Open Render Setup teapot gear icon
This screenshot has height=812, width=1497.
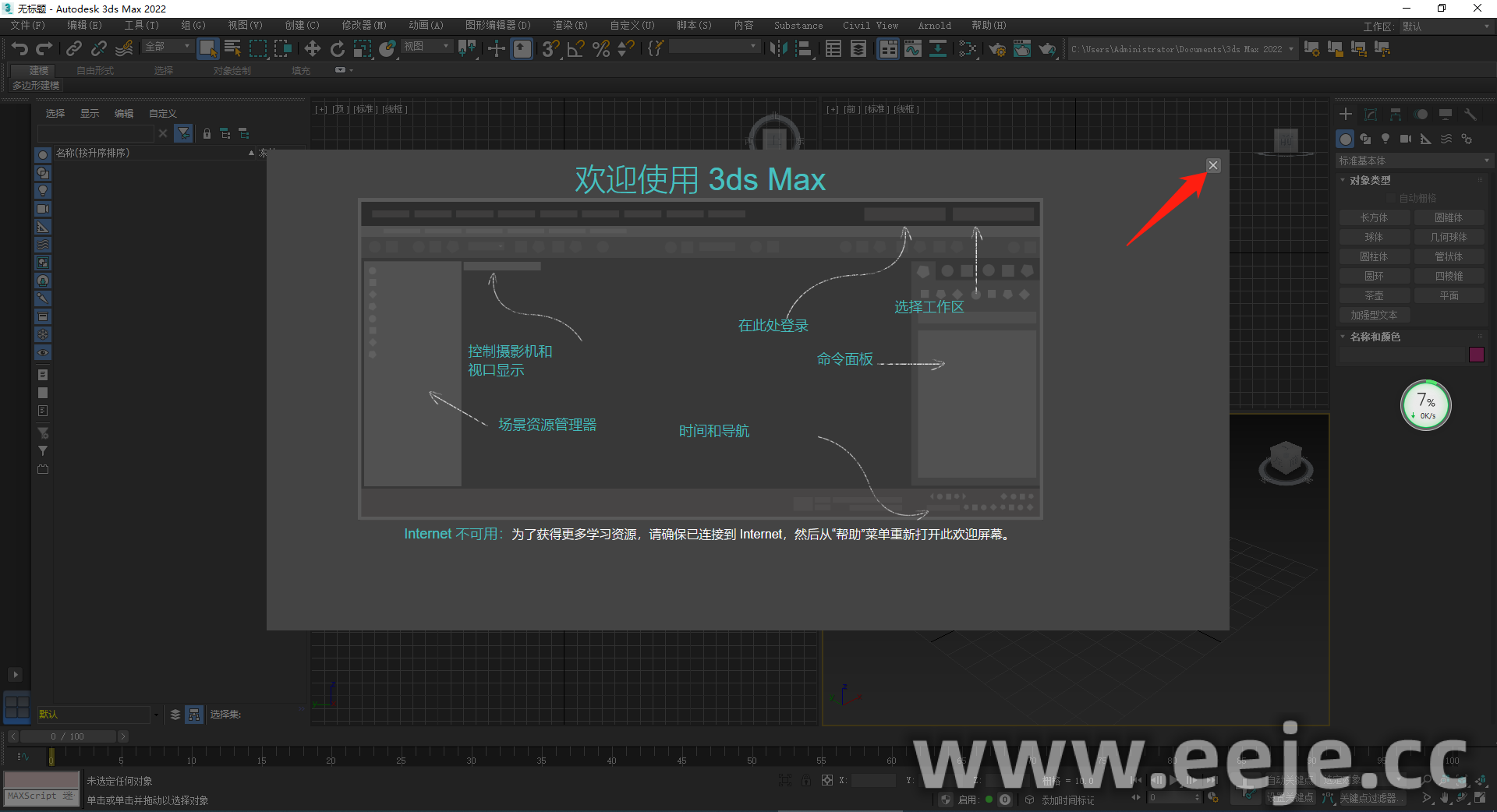(x=996, y=49)
